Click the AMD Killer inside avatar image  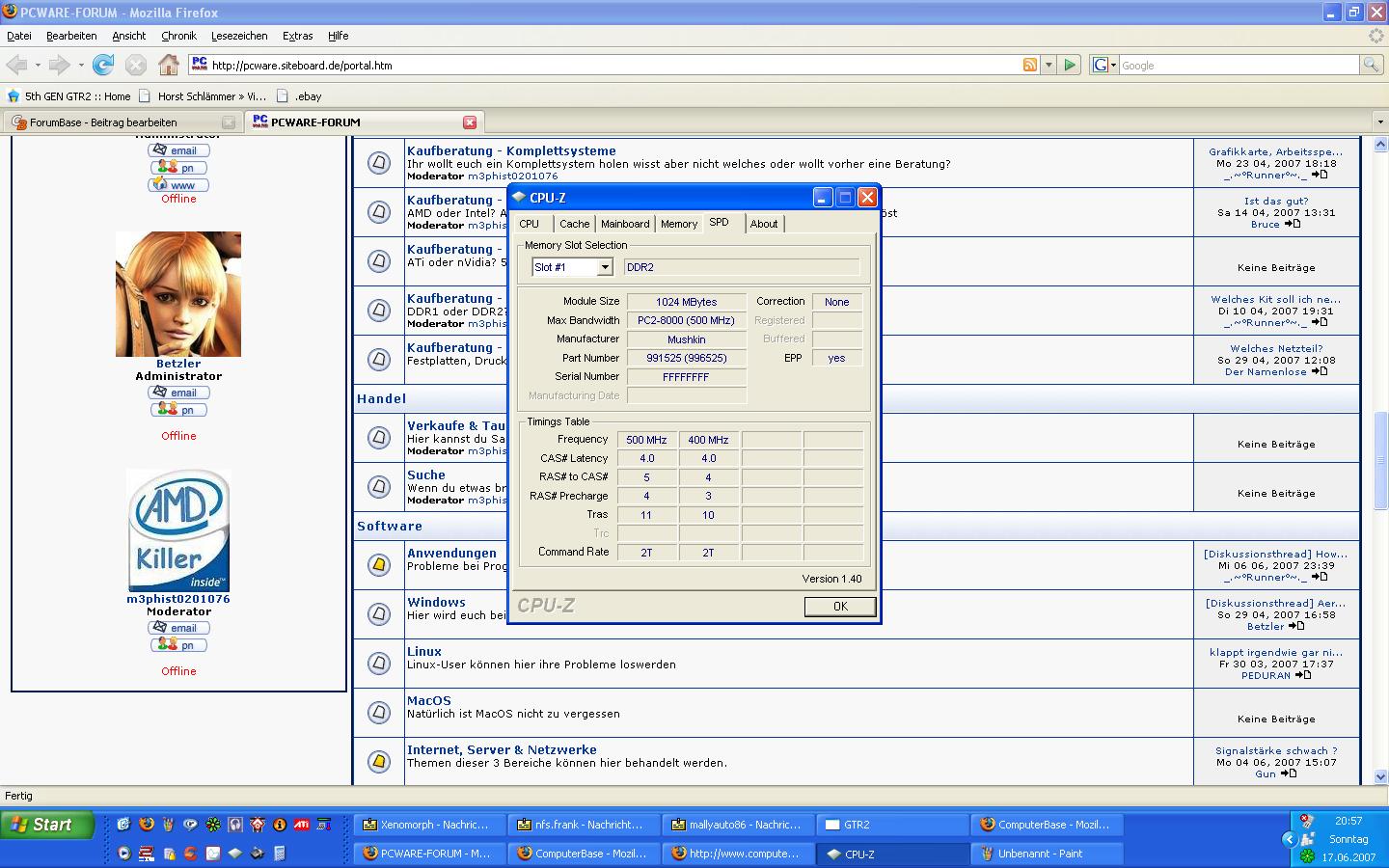point(178,530)
